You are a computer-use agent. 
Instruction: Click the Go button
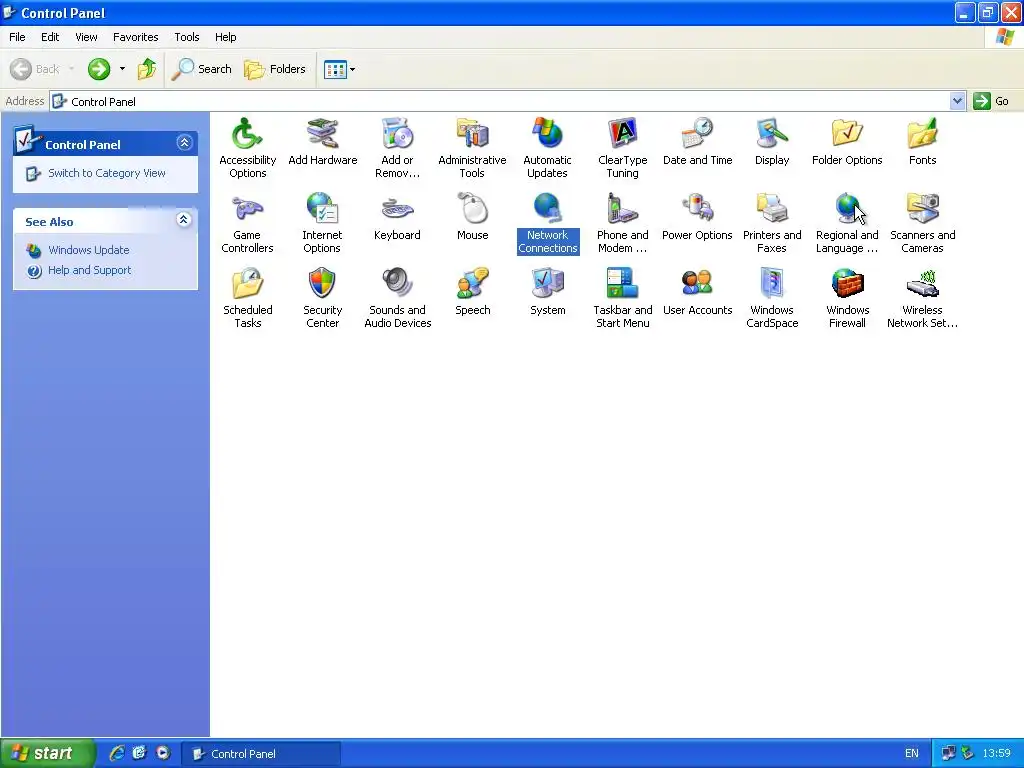pos(991,101)
